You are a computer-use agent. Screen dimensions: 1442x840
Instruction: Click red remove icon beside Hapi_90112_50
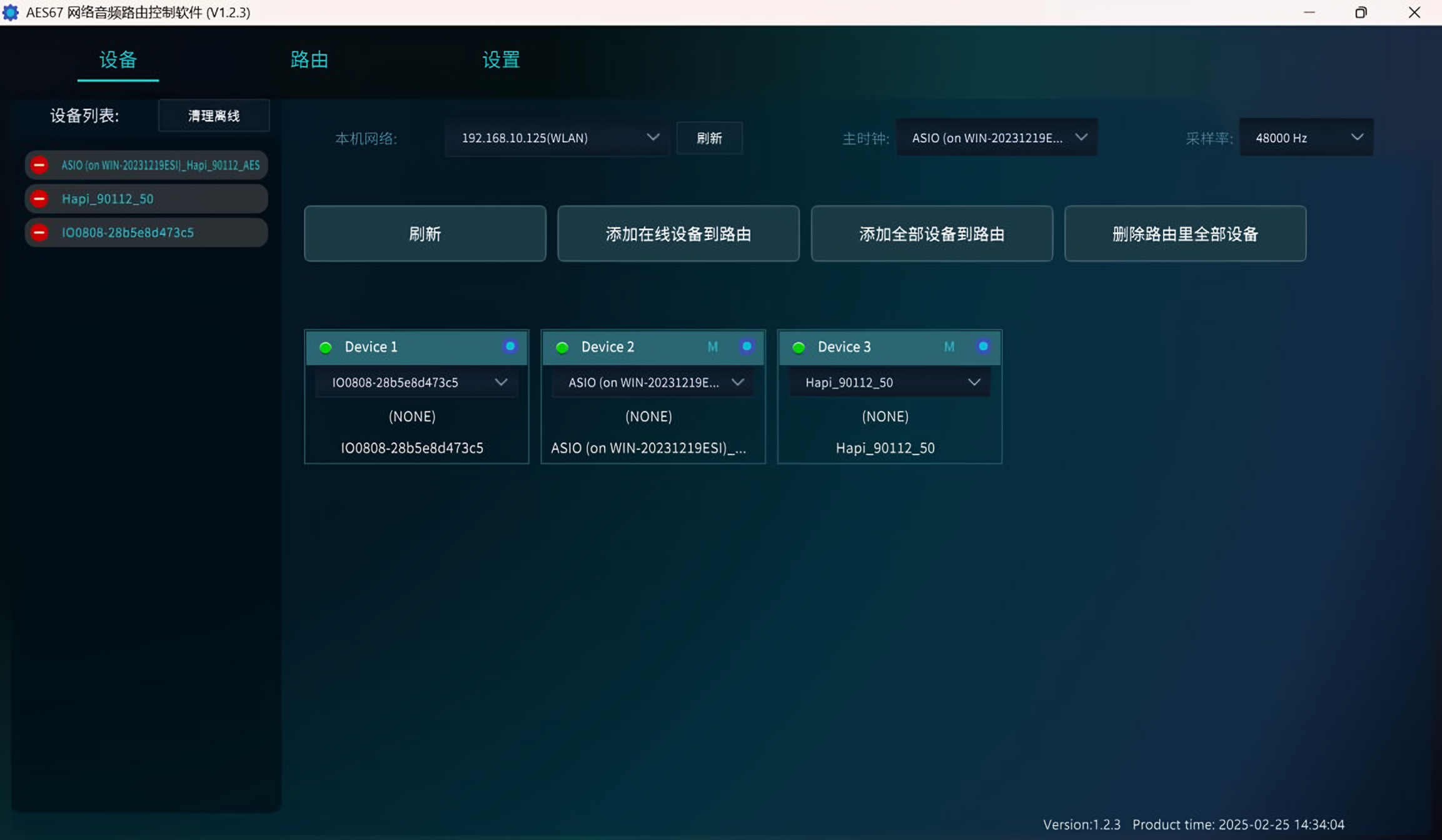point(39,199)
